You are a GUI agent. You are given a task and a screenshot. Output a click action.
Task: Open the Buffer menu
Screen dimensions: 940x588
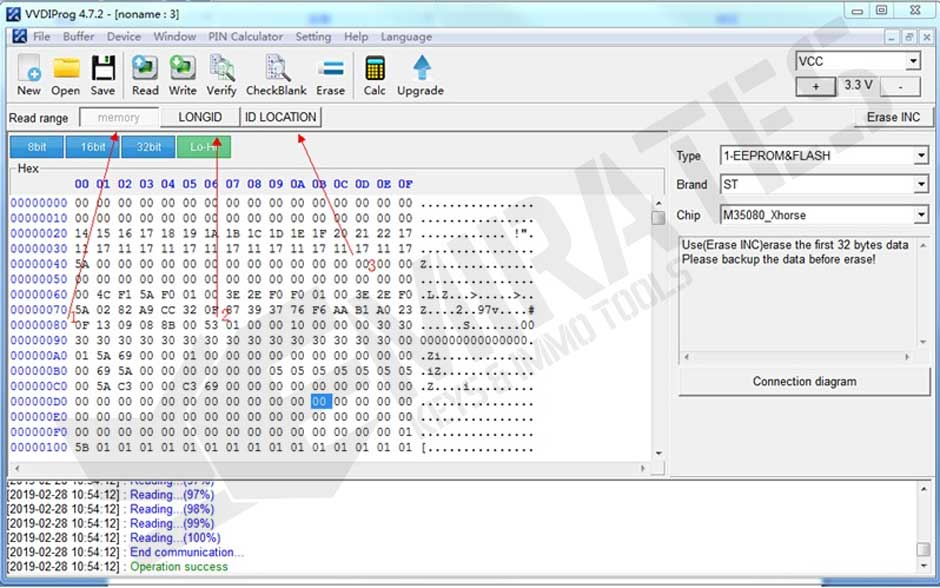[79, 37]
